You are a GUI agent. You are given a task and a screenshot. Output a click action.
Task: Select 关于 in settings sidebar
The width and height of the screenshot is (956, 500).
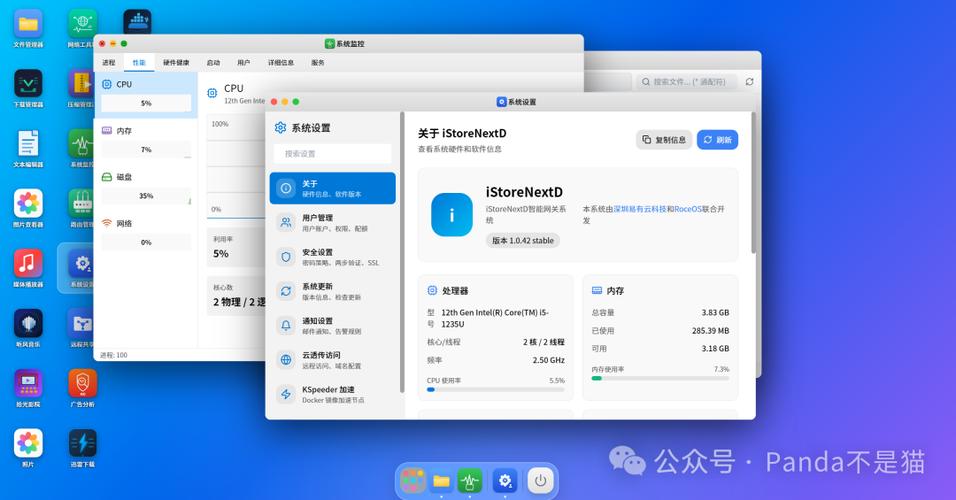(332, 188)
